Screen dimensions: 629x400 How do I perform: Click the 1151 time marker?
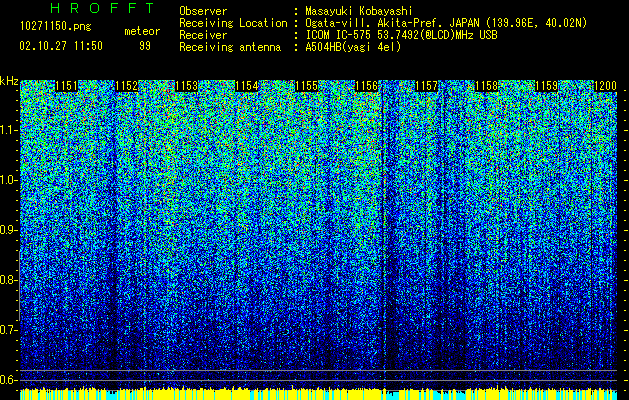66,86
